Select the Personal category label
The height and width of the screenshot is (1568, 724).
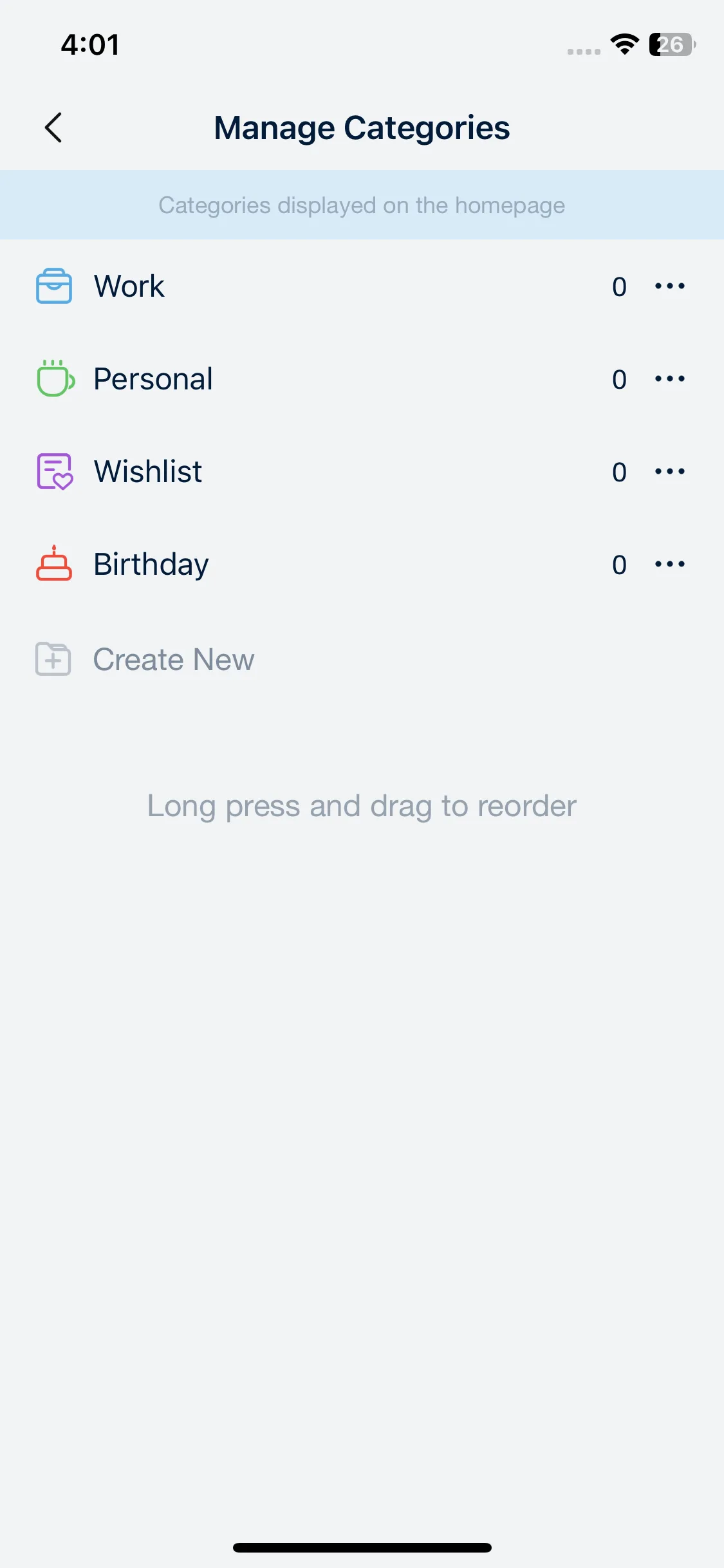point(153,378)
